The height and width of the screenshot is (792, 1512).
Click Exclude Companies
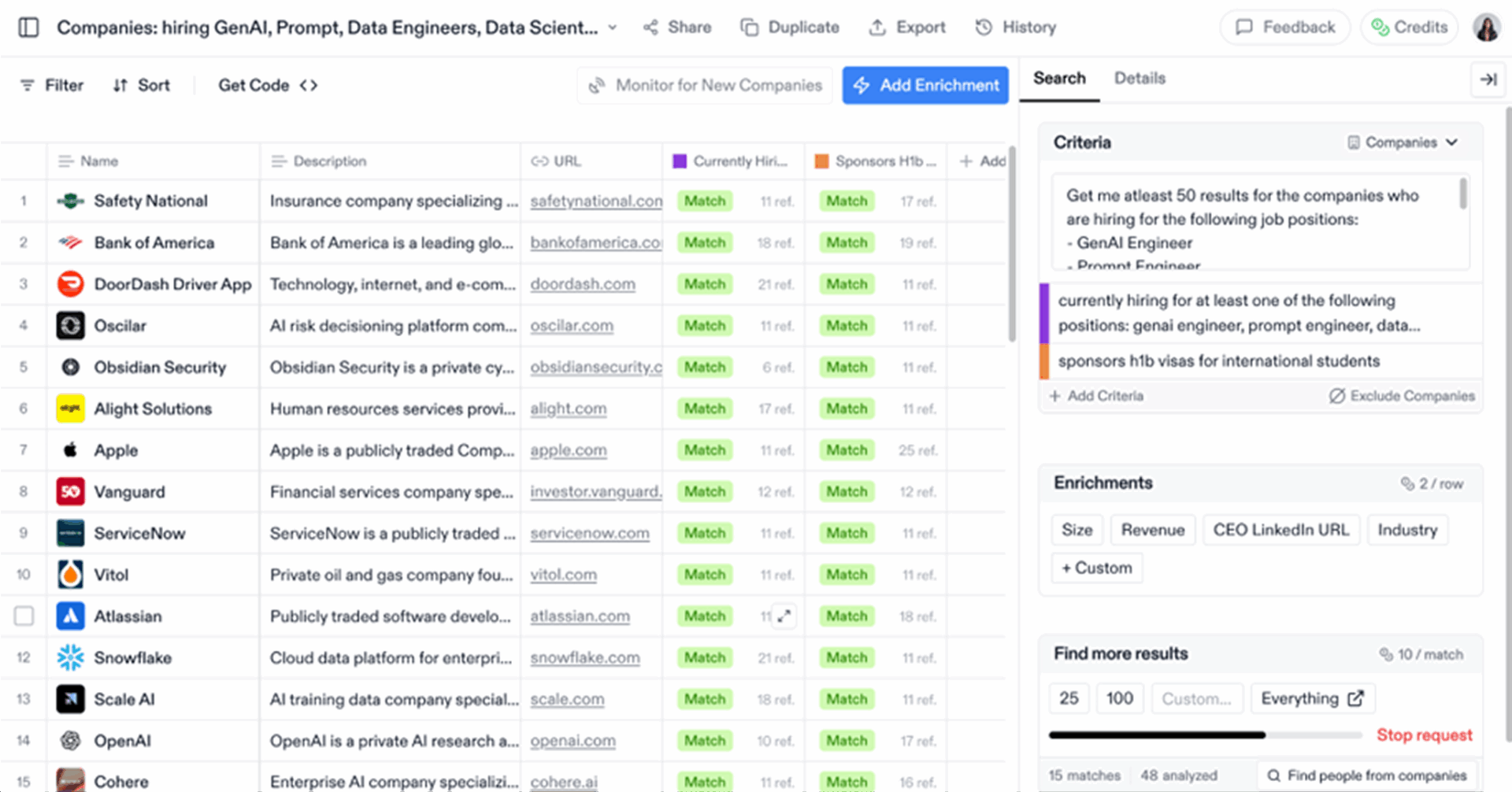tap(1402, 396)
